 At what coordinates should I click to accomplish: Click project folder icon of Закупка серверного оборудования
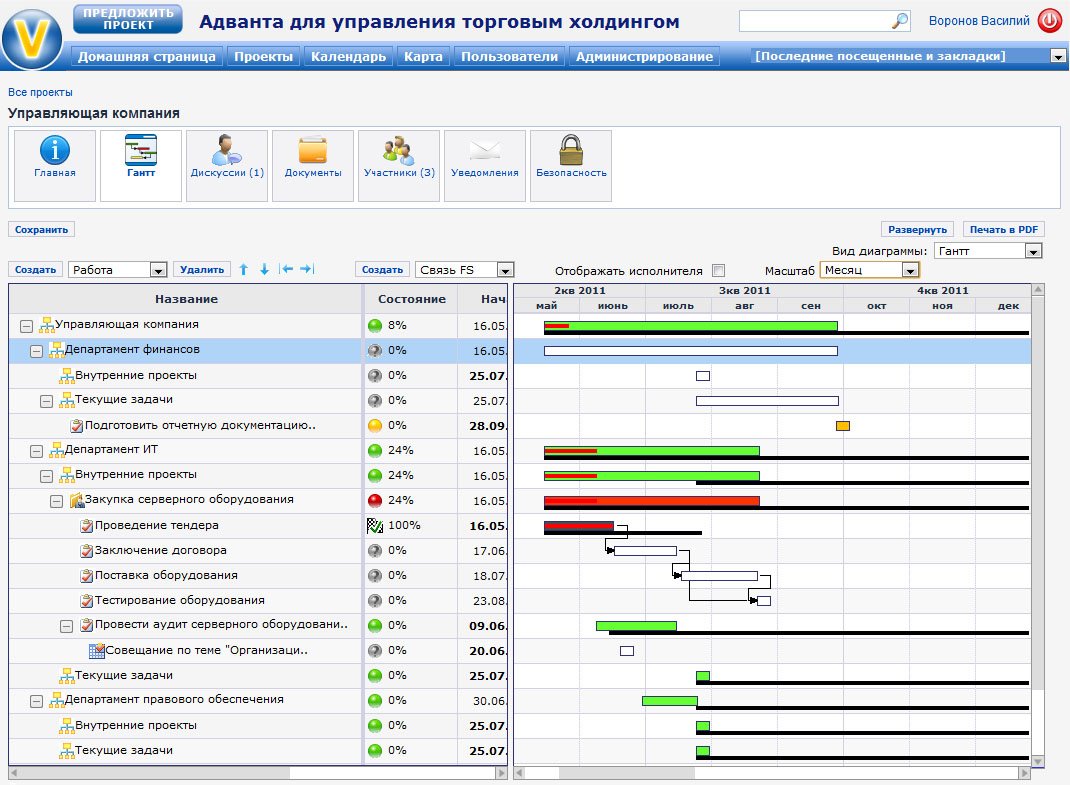[x=76, y=500]
